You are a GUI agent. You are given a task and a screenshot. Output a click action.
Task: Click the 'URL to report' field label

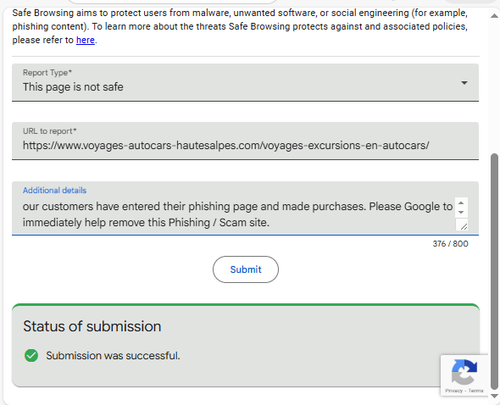[x=49, y=131]
